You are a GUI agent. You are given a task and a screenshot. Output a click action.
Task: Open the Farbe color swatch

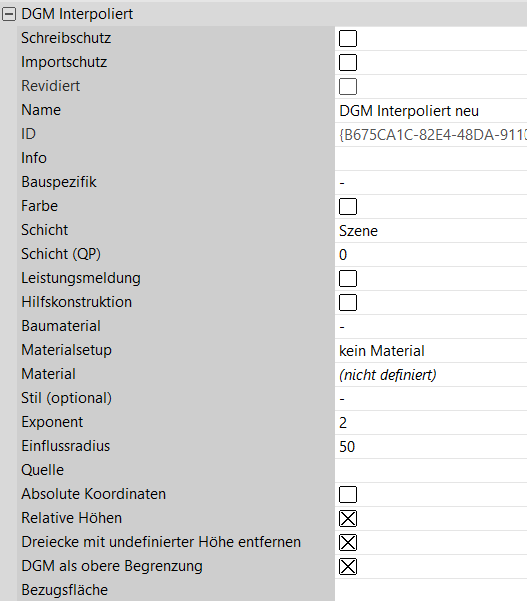pyautogui.click(x=348, y=207)
